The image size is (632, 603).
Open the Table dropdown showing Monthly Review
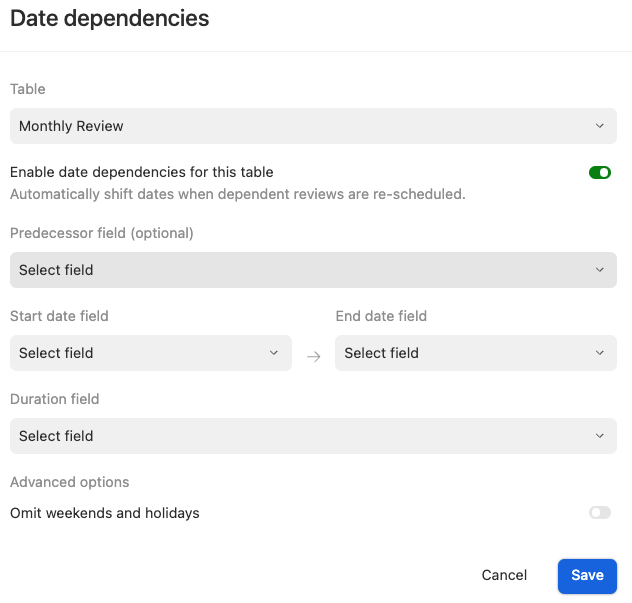(300, 126)
